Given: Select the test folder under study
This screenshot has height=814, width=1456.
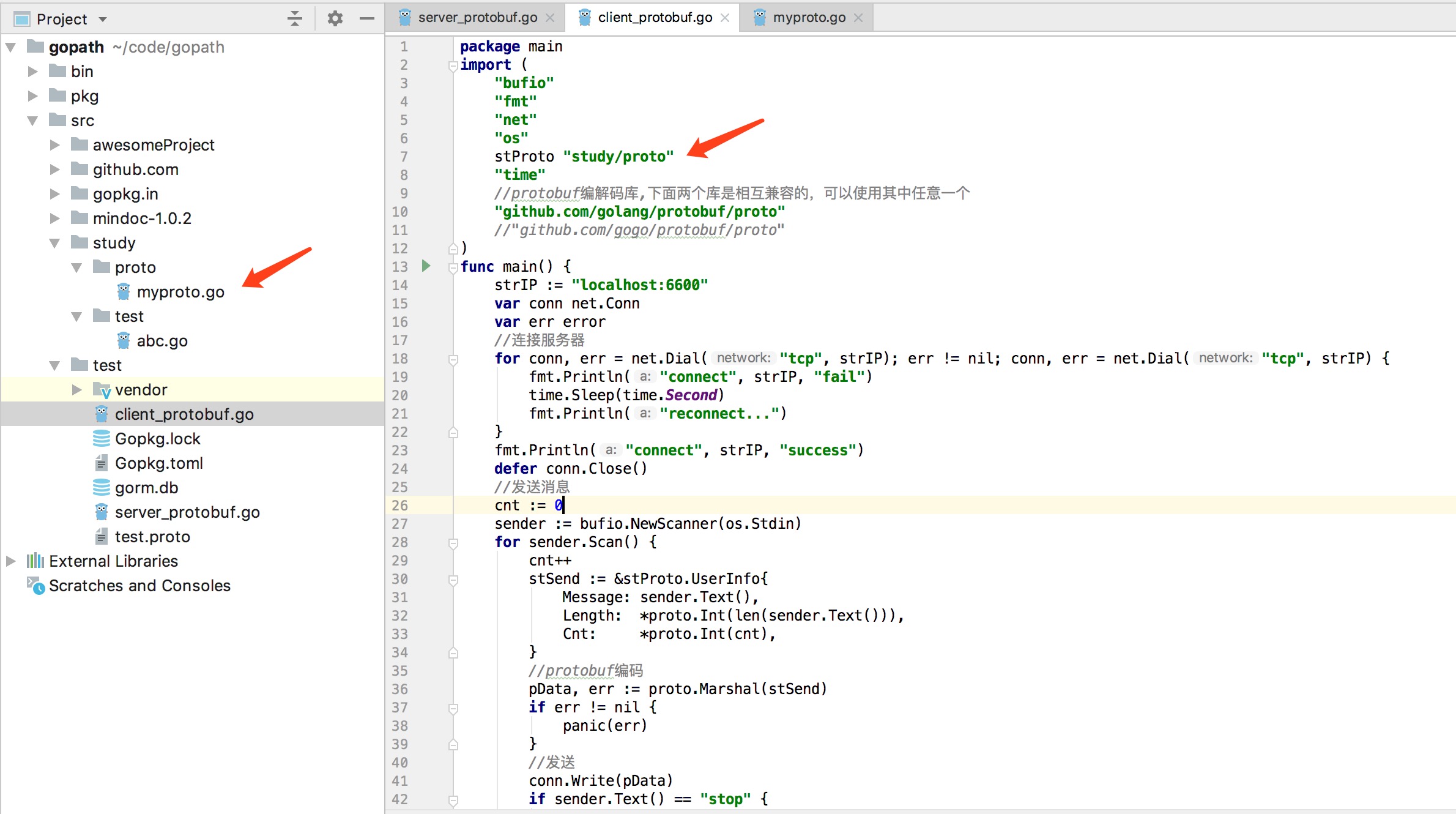Looking at the screenshot, I should (129, 316).
